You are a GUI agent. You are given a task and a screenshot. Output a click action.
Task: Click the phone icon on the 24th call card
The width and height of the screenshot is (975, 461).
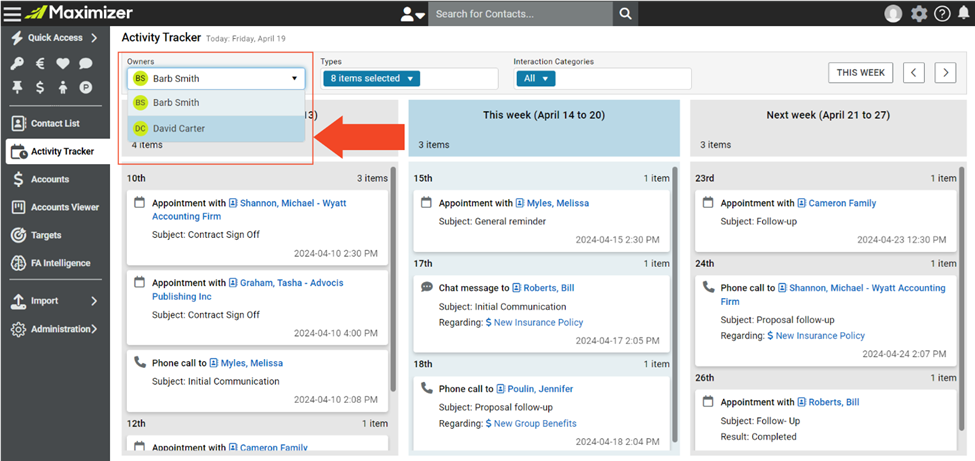pyautogui.click(x=708, y=287)
